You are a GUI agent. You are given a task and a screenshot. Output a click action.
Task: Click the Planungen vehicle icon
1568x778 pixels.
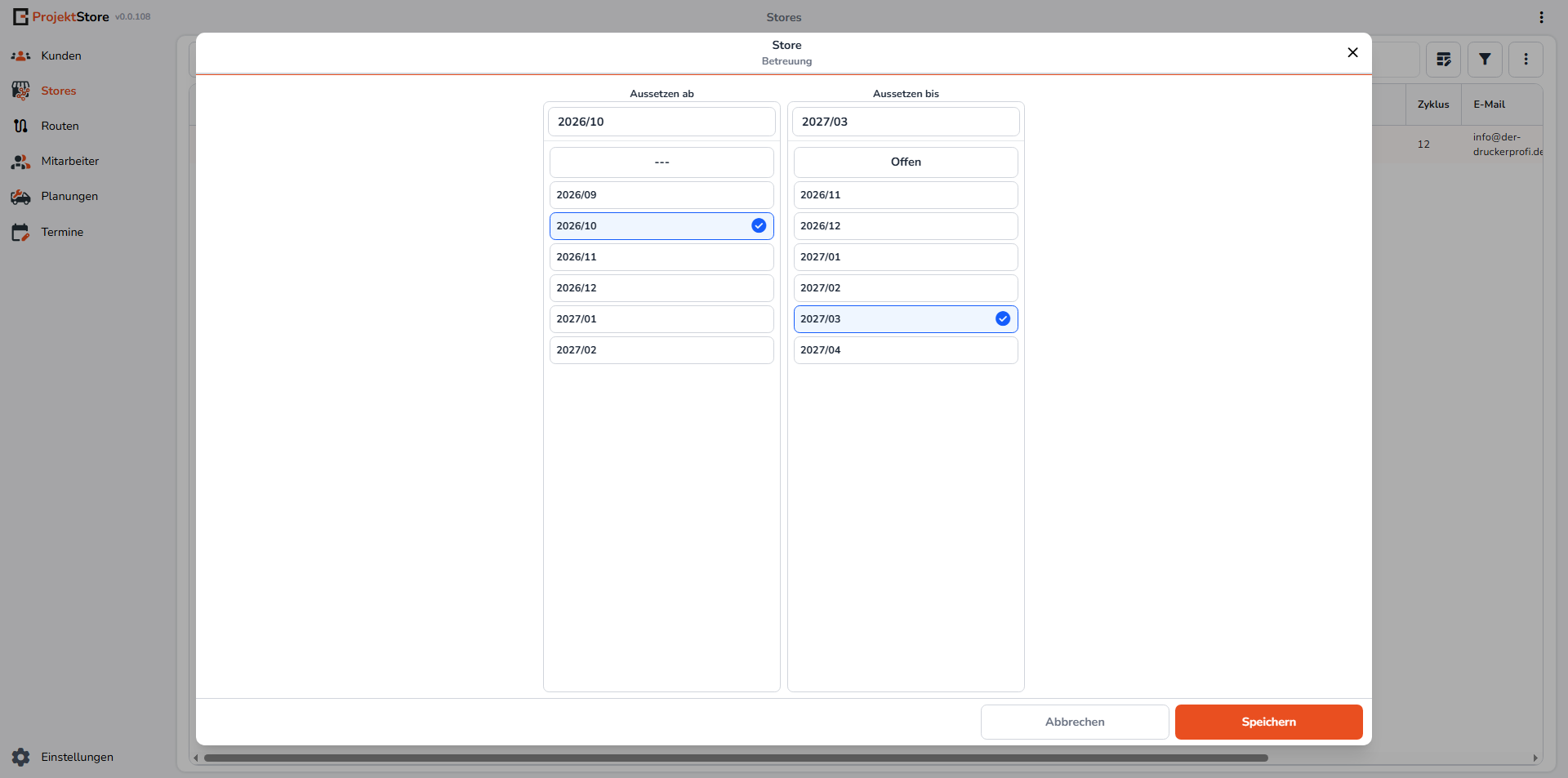20,197
